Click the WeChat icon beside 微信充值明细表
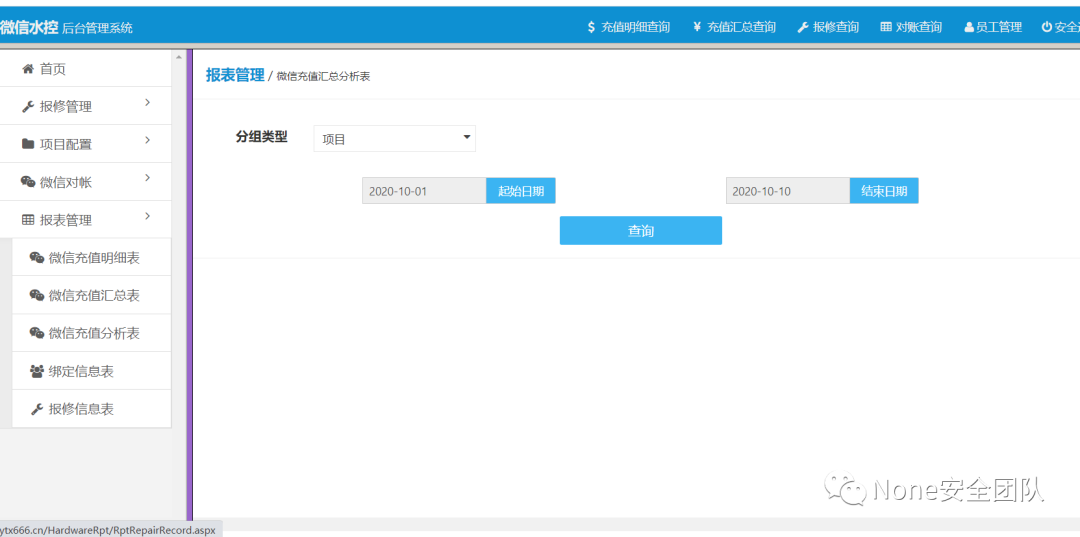The height and width of the screenshot is (537, 1080). 37,257
